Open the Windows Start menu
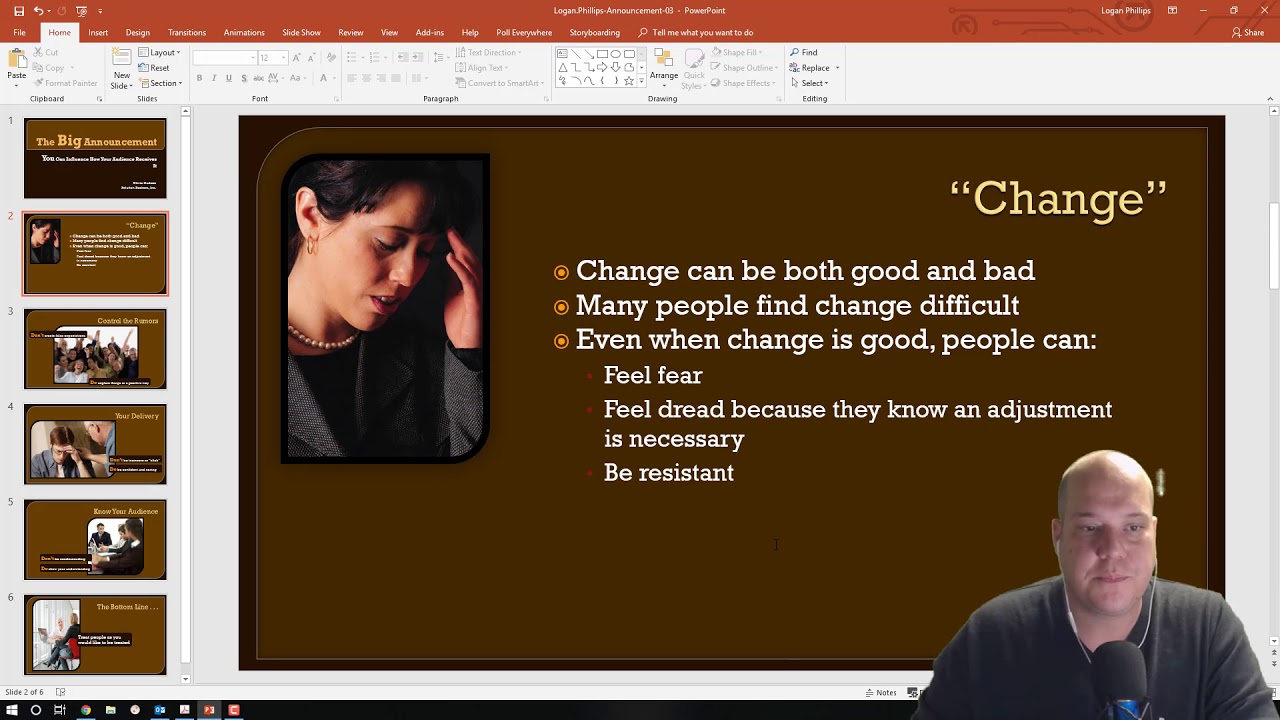 coord(11,710)
